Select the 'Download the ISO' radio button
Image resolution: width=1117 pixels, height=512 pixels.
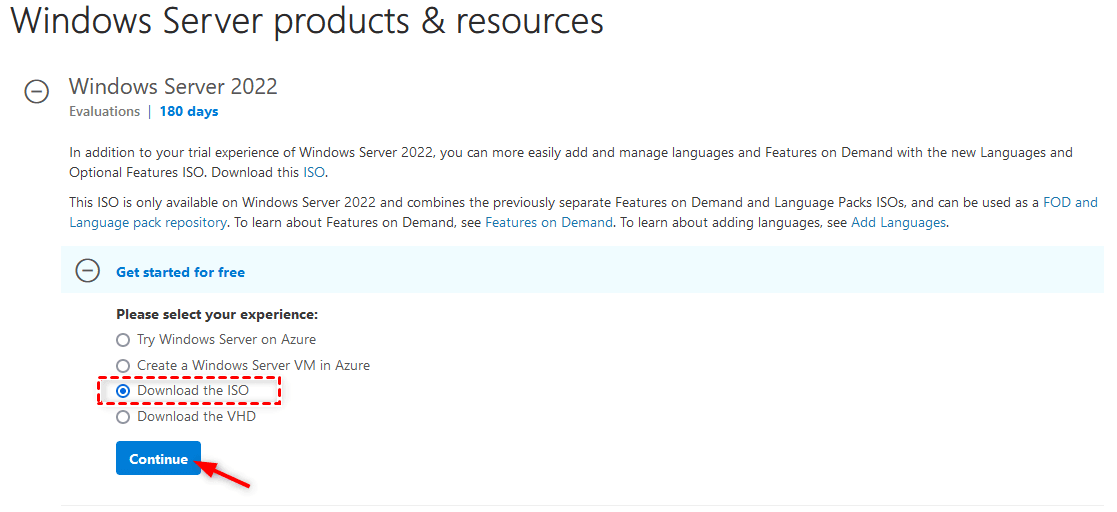[x=123, y=391]
